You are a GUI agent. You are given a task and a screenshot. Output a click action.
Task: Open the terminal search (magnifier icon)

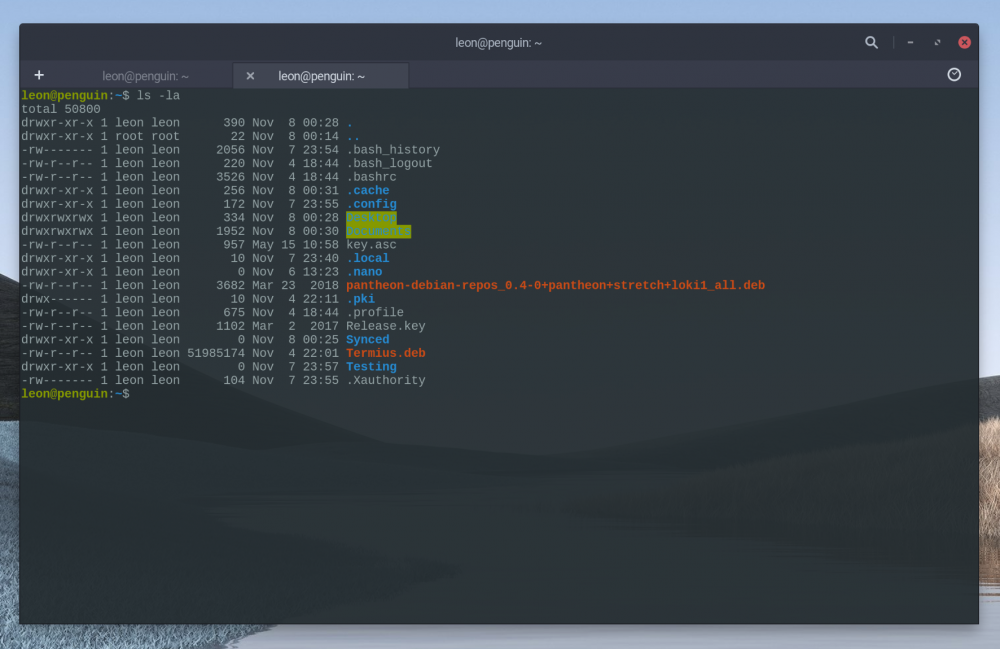871,43
